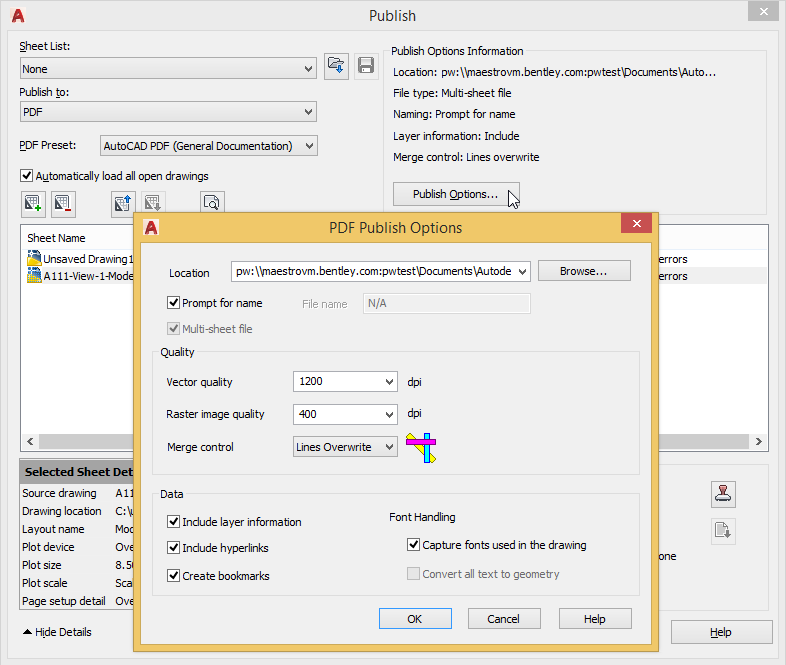This screenshot has width=786, height=665.
Task: Click the Move Sheet Up icon
Action: 123,204
